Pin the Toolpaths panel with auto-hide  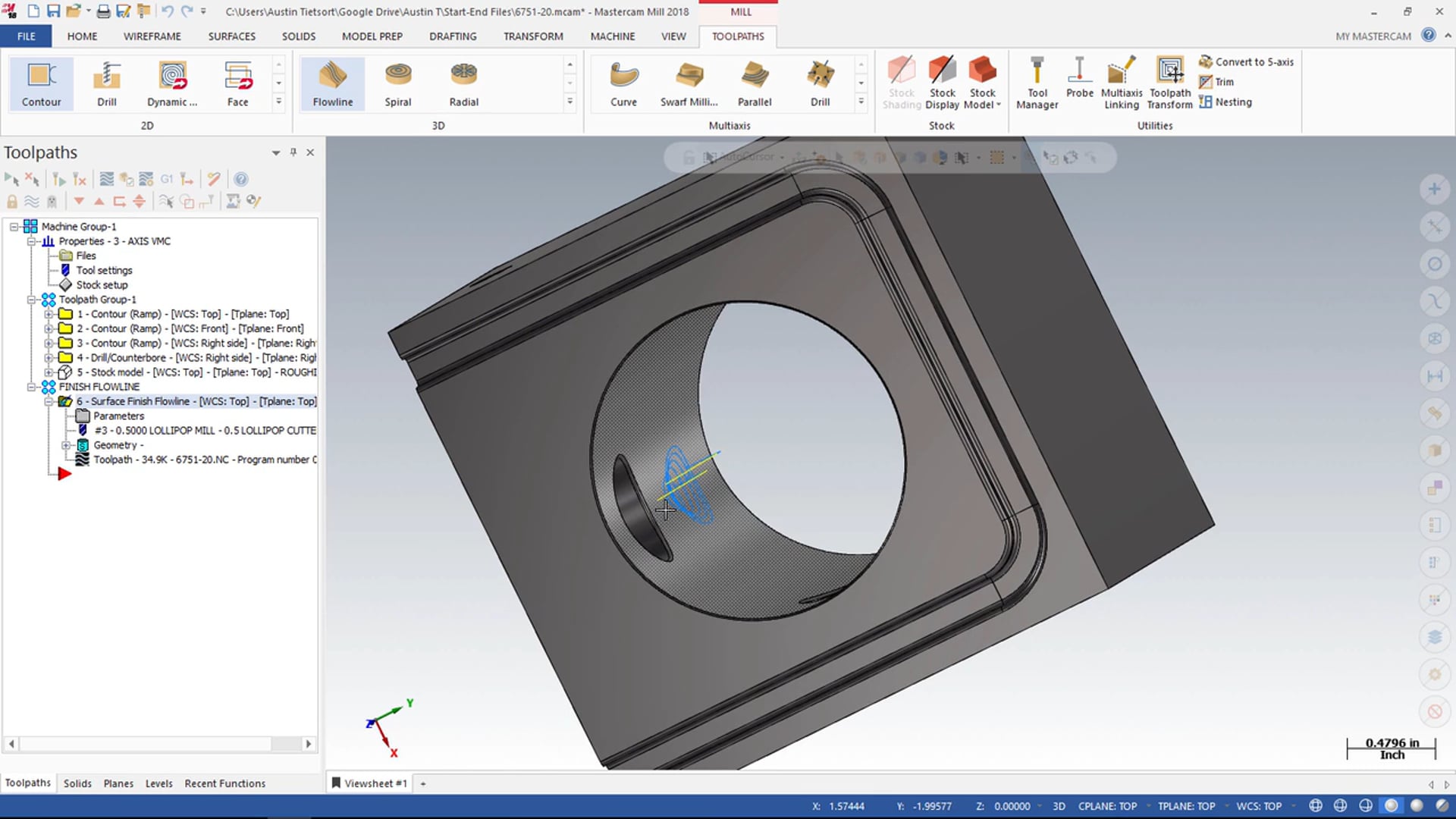[293, 152]
